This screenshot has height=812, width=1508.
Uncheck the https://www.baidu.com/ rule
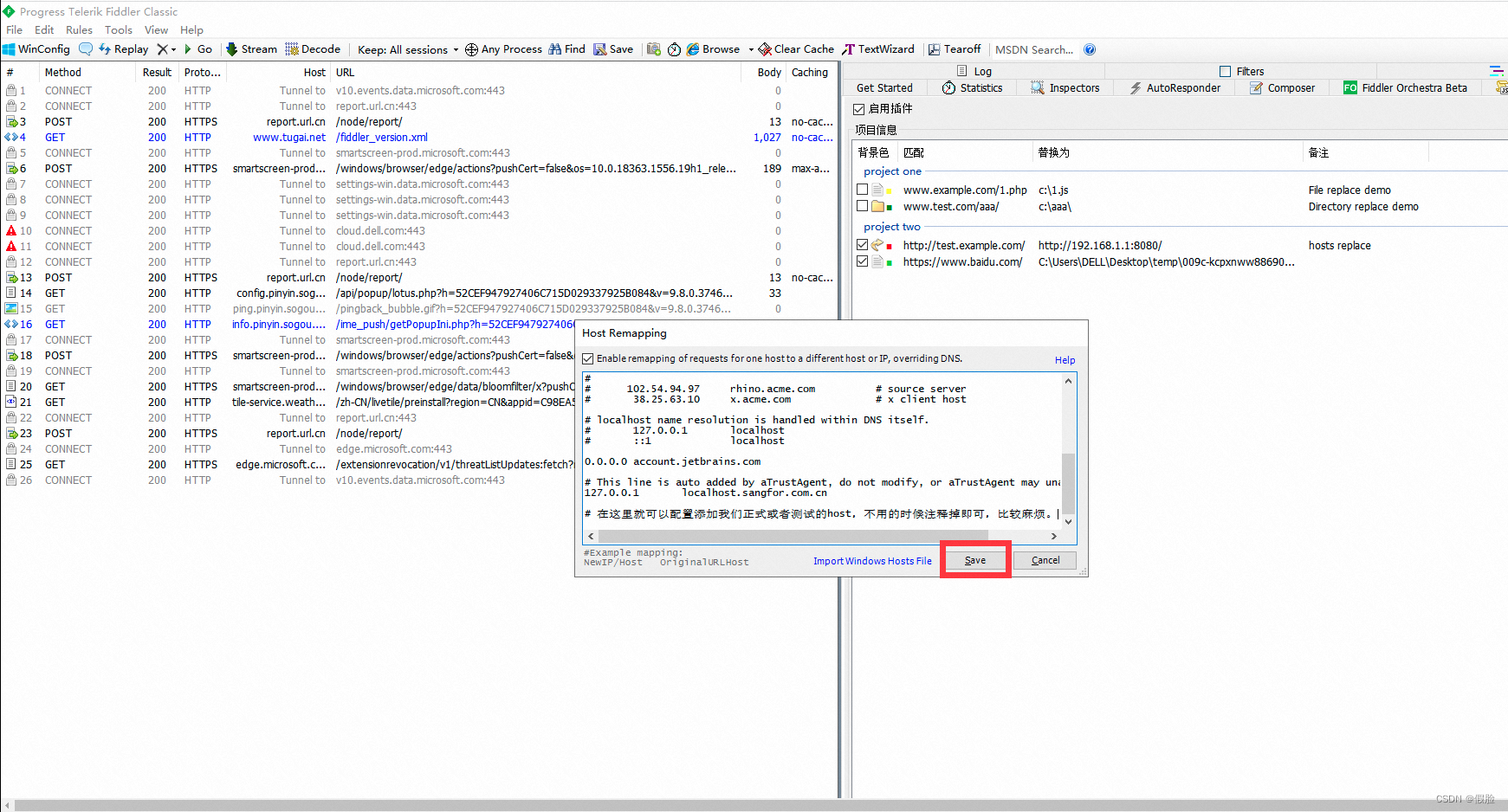click(x=863, y=261)
